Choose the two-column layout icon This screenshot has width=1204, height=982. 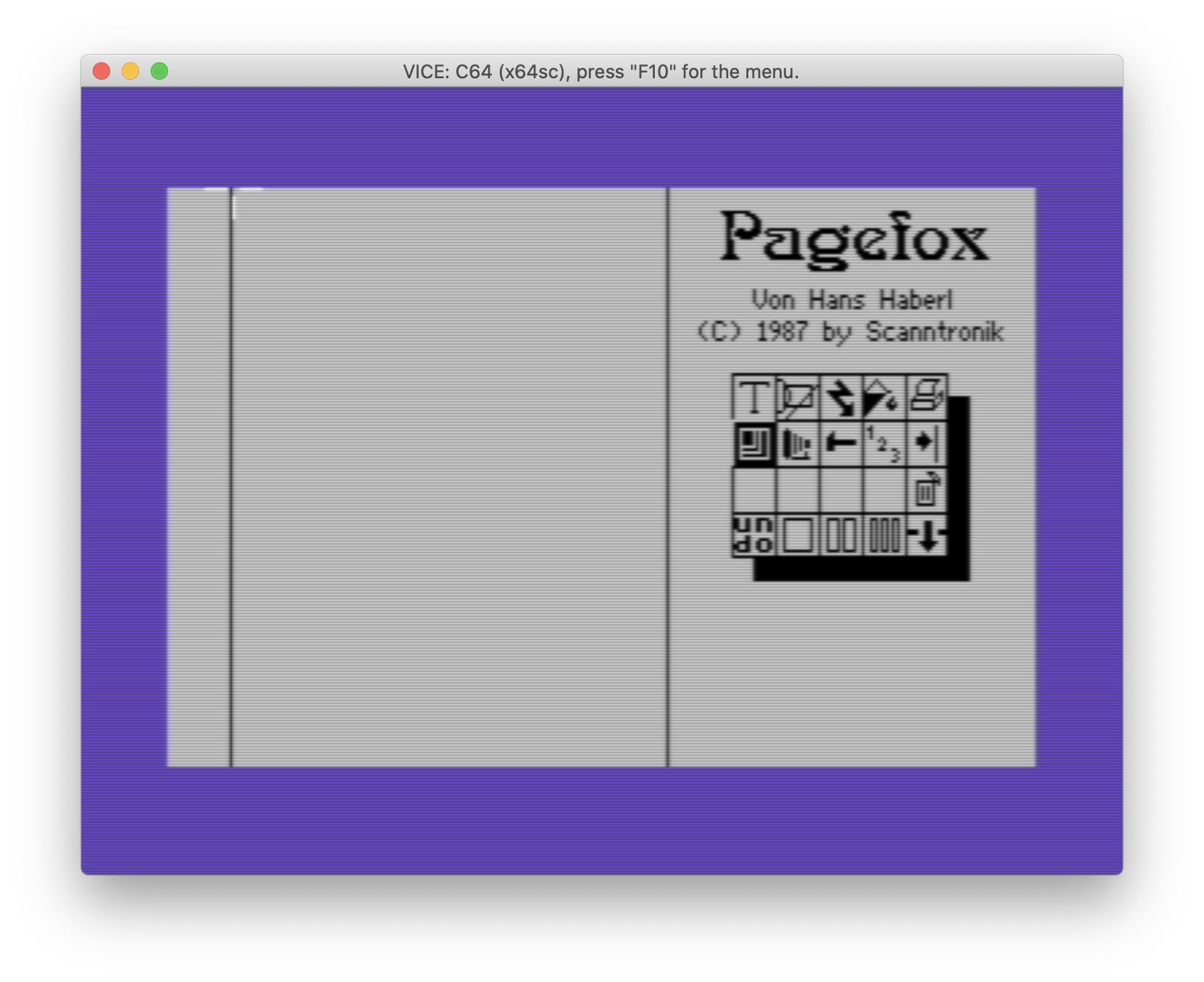coord(840,535)
